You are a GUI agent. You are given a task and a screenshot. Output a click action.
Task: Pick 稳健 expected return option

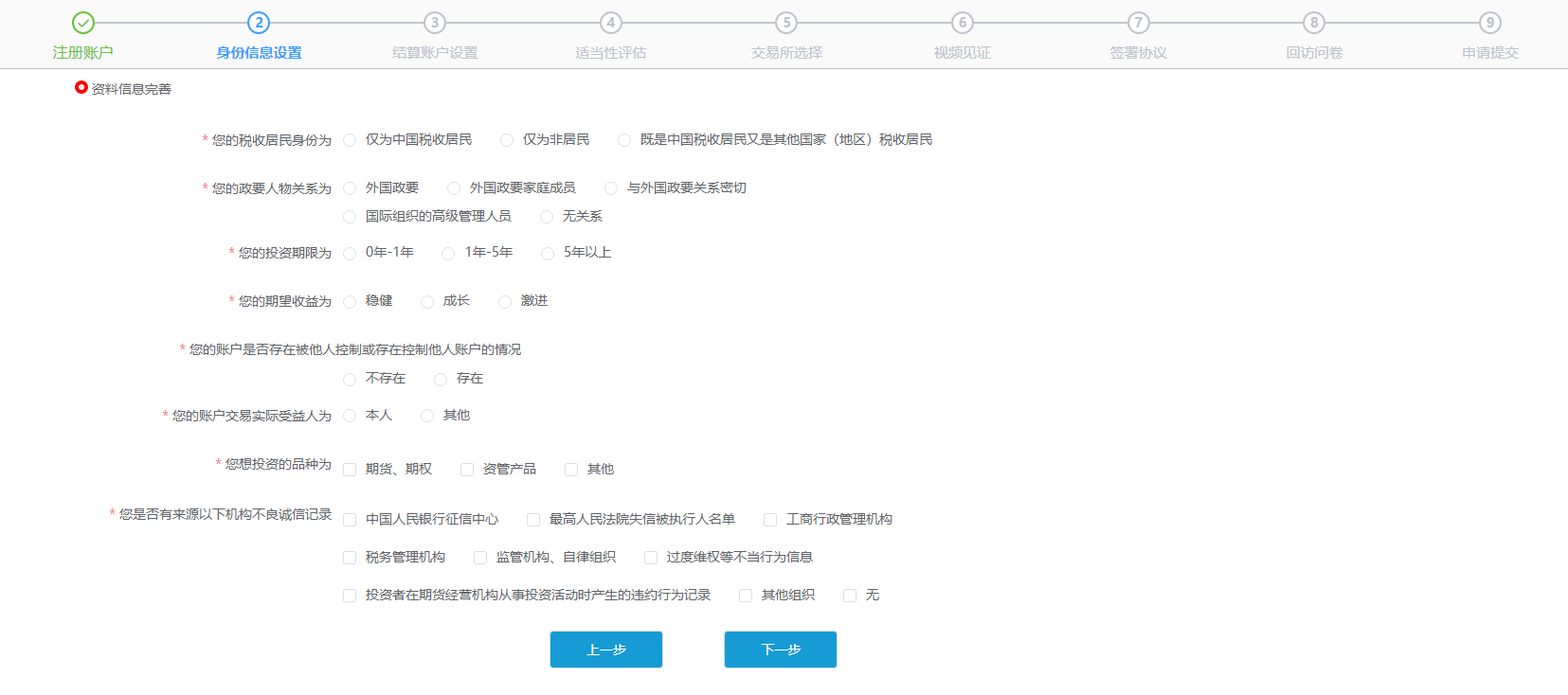click(350, 301)
